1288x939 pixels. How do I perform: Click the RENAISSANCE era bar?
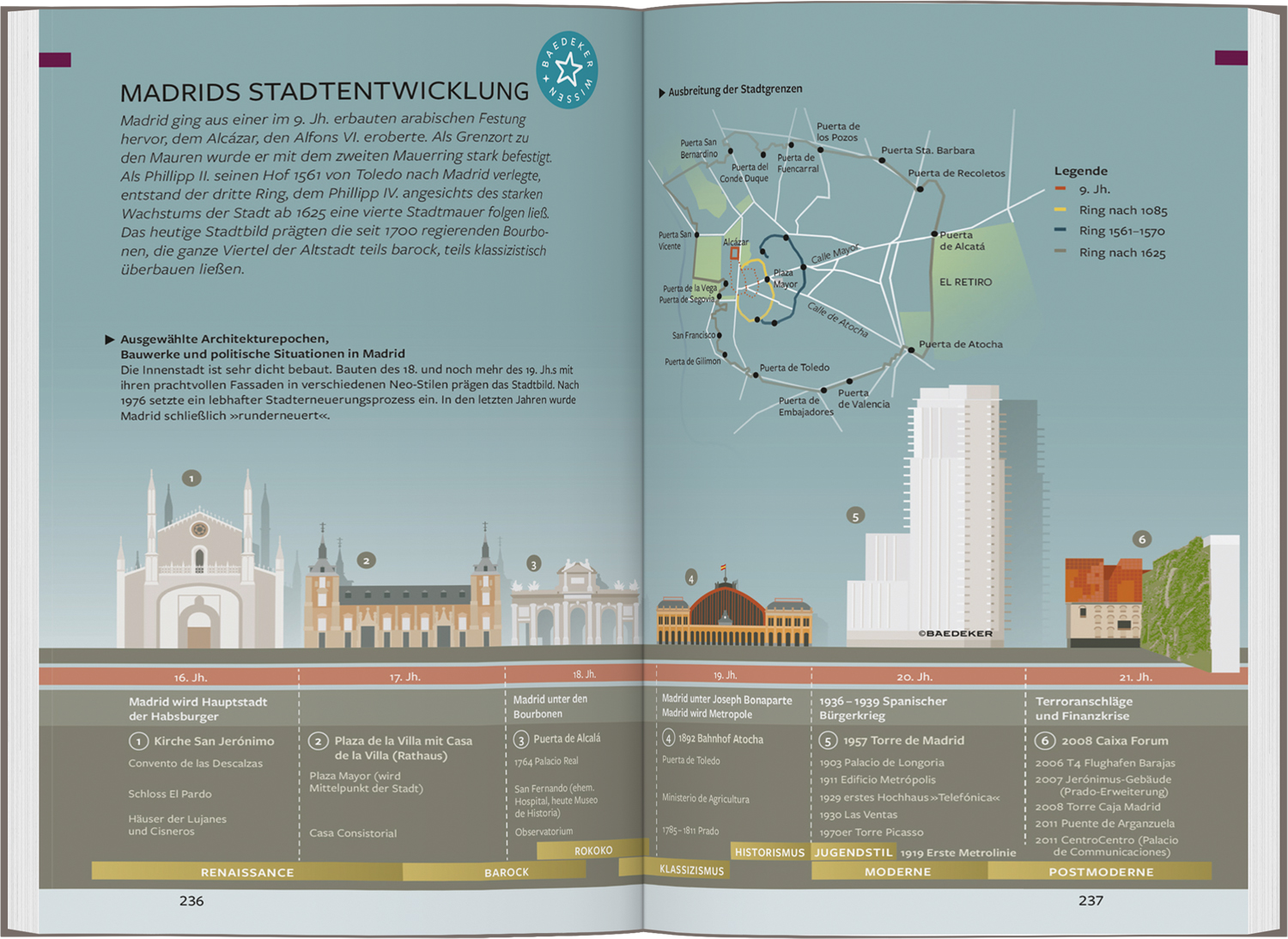[x=247, y=872]
